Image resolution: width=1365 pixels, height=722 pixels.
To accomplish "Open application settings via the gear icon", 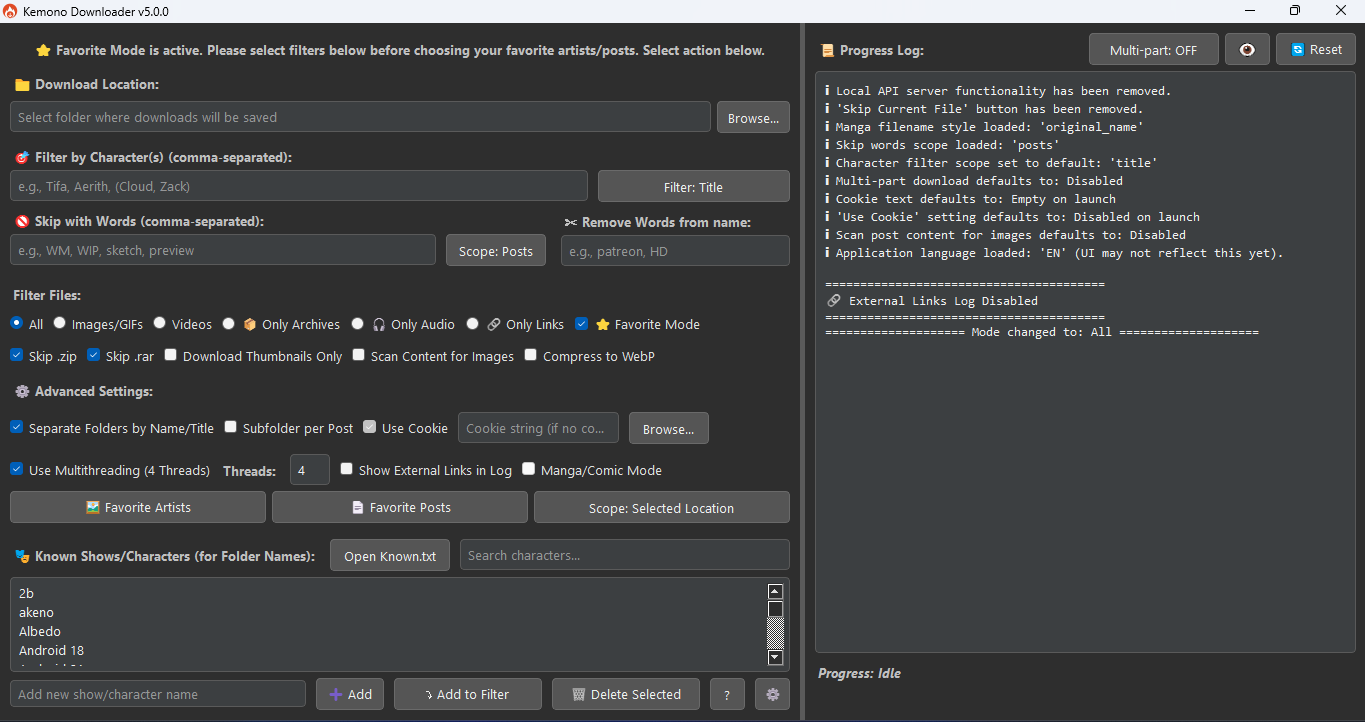I will (772, 694).
